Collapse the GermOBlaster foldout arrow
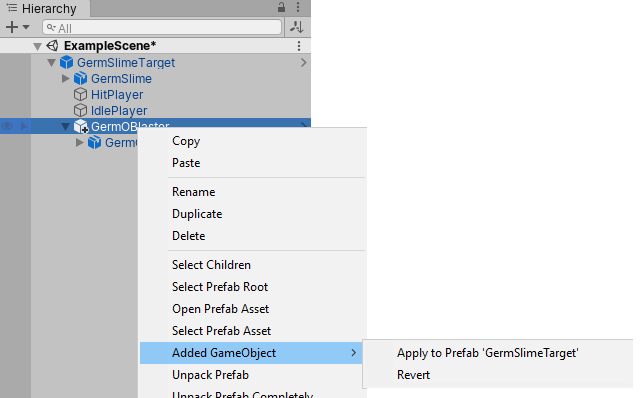Screen dimensions: 644x398 pyautogui.click(x=65, y=127)
